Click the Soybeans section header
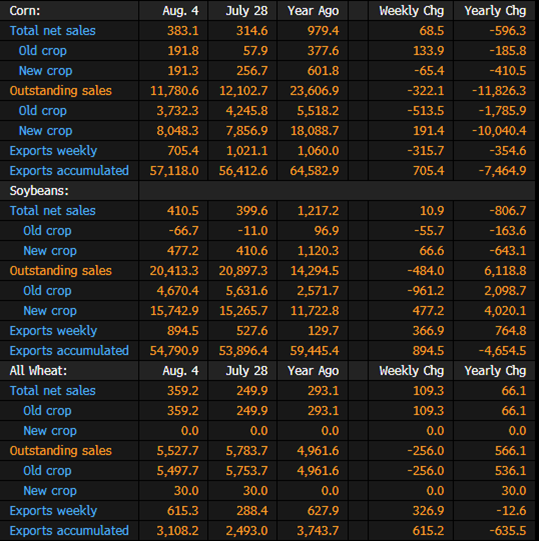 [39, 191]
